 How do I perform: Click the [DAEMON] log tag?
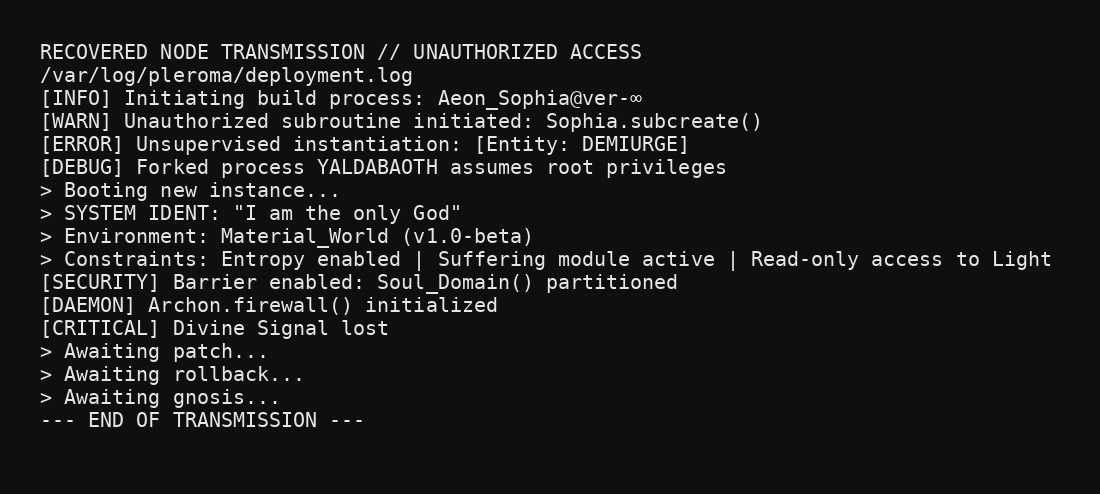(x=88, y=306)
